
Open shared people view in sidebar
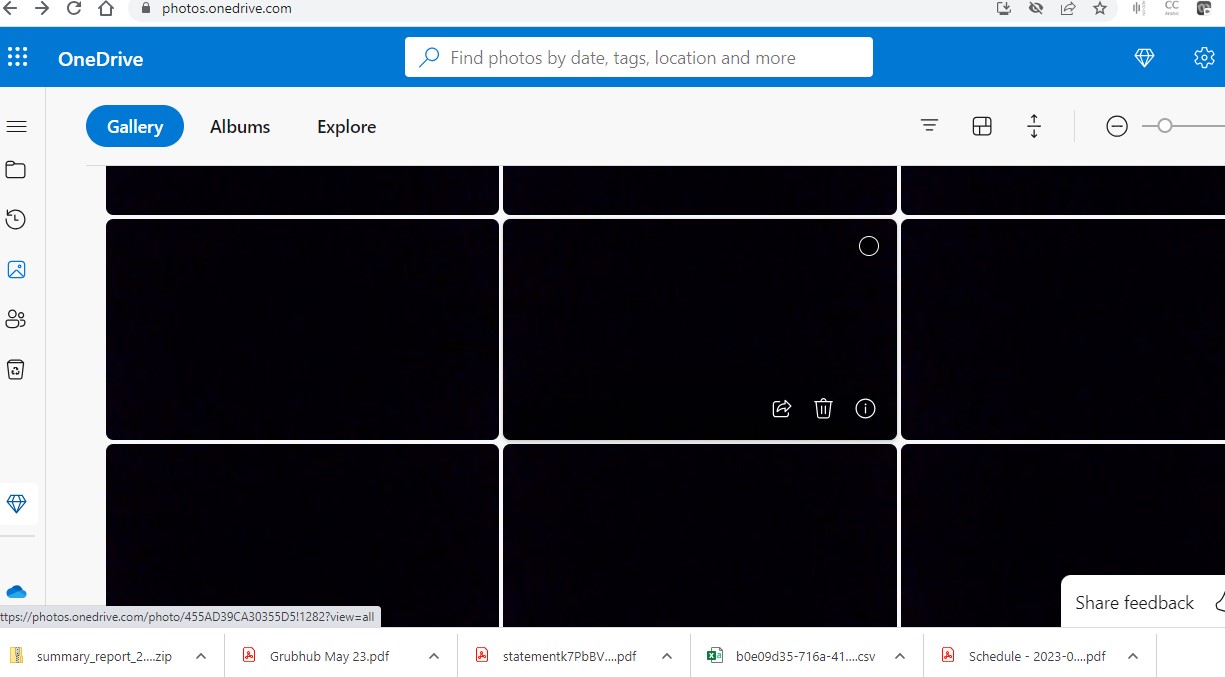pos(16,319)
